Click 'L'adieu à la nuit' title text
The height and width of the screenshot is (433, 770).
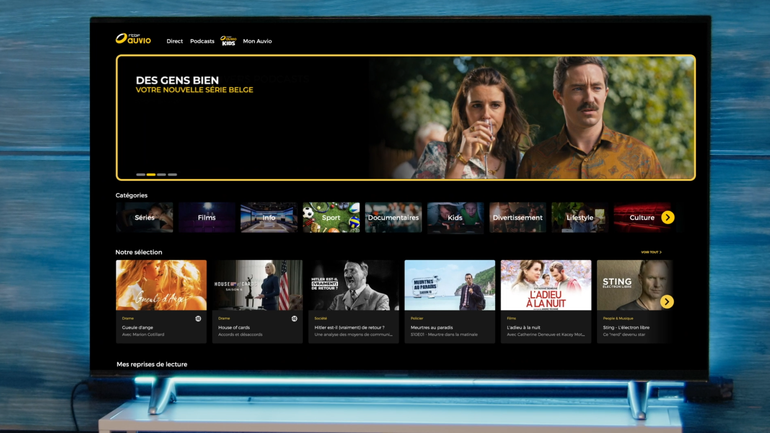pyautogui.click(x=523, y=327)
